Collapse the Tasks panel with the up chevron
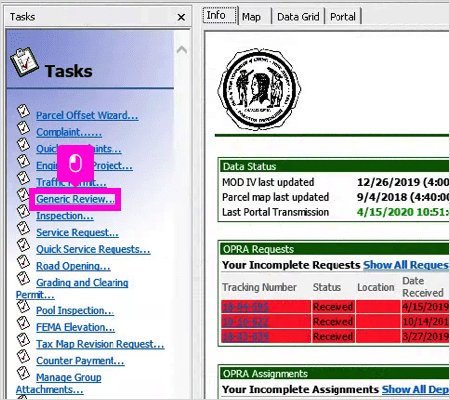 point(182,50)
